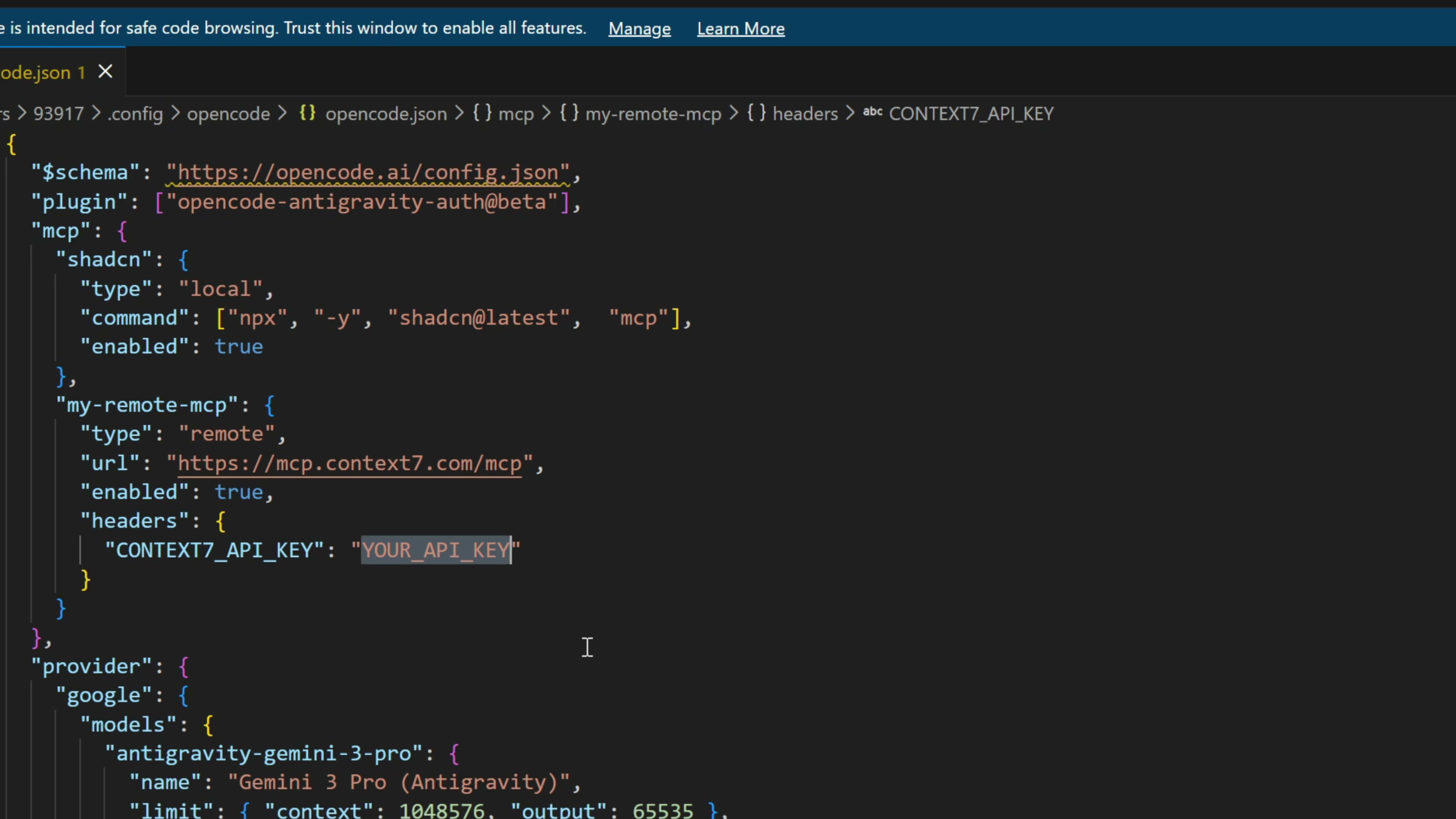
Task: Click the opening brace after my-remote-mcp
Action: (x=270, y=405)
